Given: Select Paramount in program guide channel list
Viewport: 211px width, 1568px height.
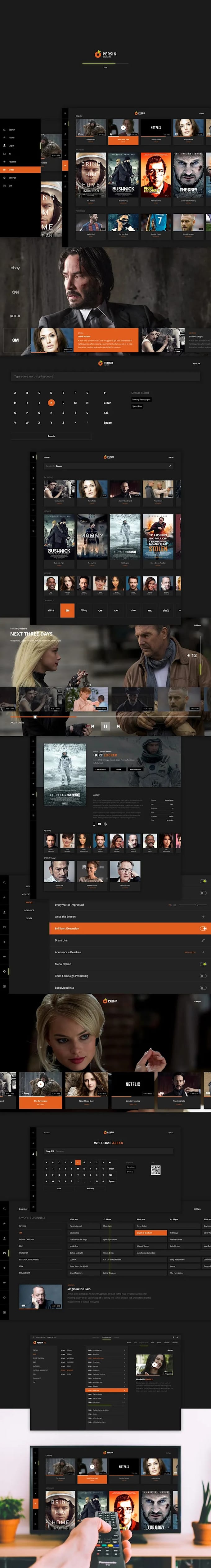Looking at the screenshot, I should [25, 1273].
